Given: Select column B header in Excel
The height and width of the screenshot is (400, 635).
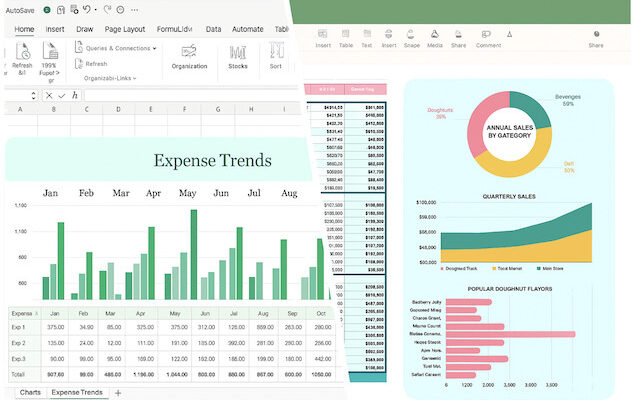Looking at the screenshot, I should point(53,109).
